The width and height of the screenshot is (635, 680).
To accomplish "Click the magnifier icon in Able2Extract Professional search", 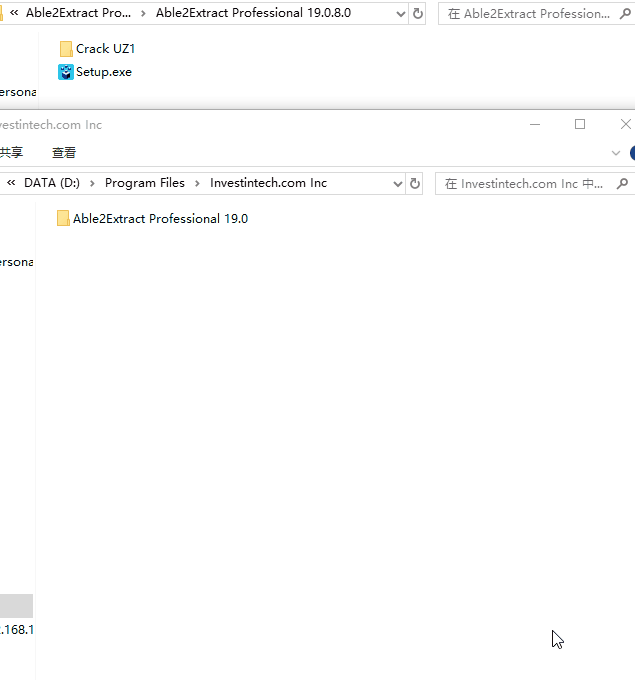I will [622, 14].
